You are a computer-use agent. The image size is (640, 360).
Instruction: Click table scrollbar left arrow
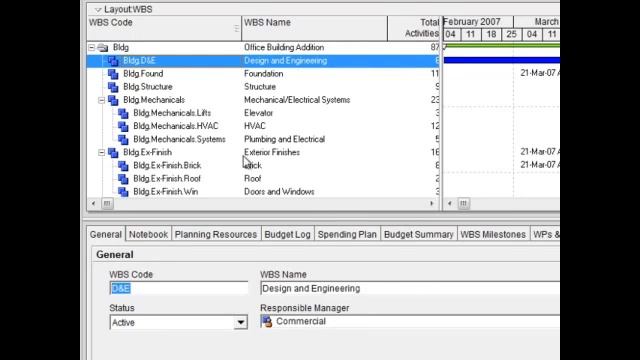pos(93,203)
